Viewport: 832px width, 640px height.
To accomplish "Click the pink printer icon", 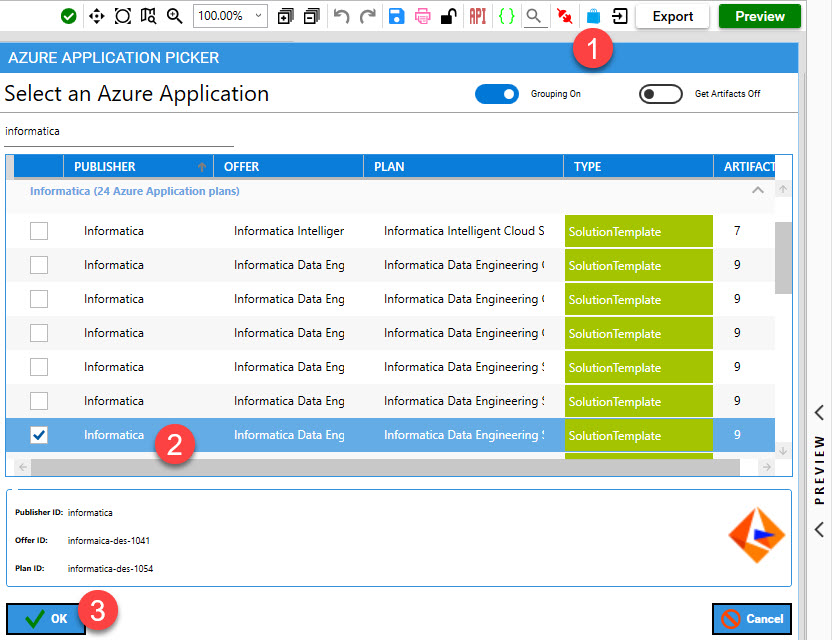I will (423, 16).
